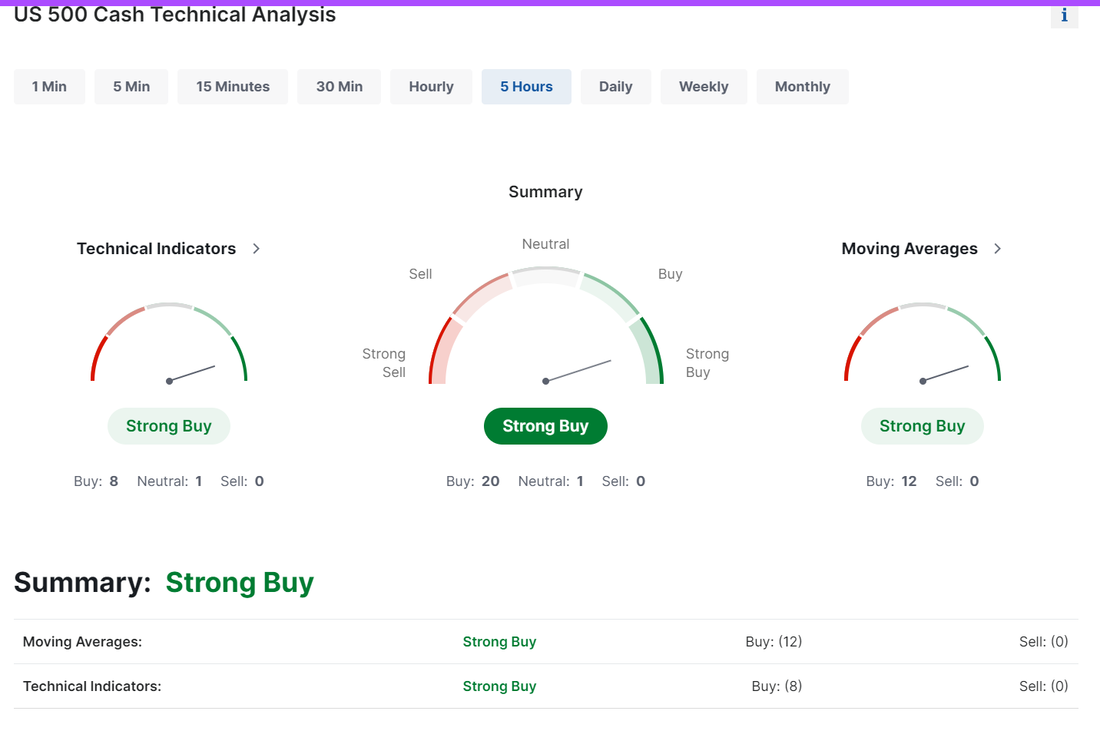Click 'Sell: 0' under the Summary gauge
This screenshot has width=1100, height=744.
pyautogui.click(x=624, y=481)
